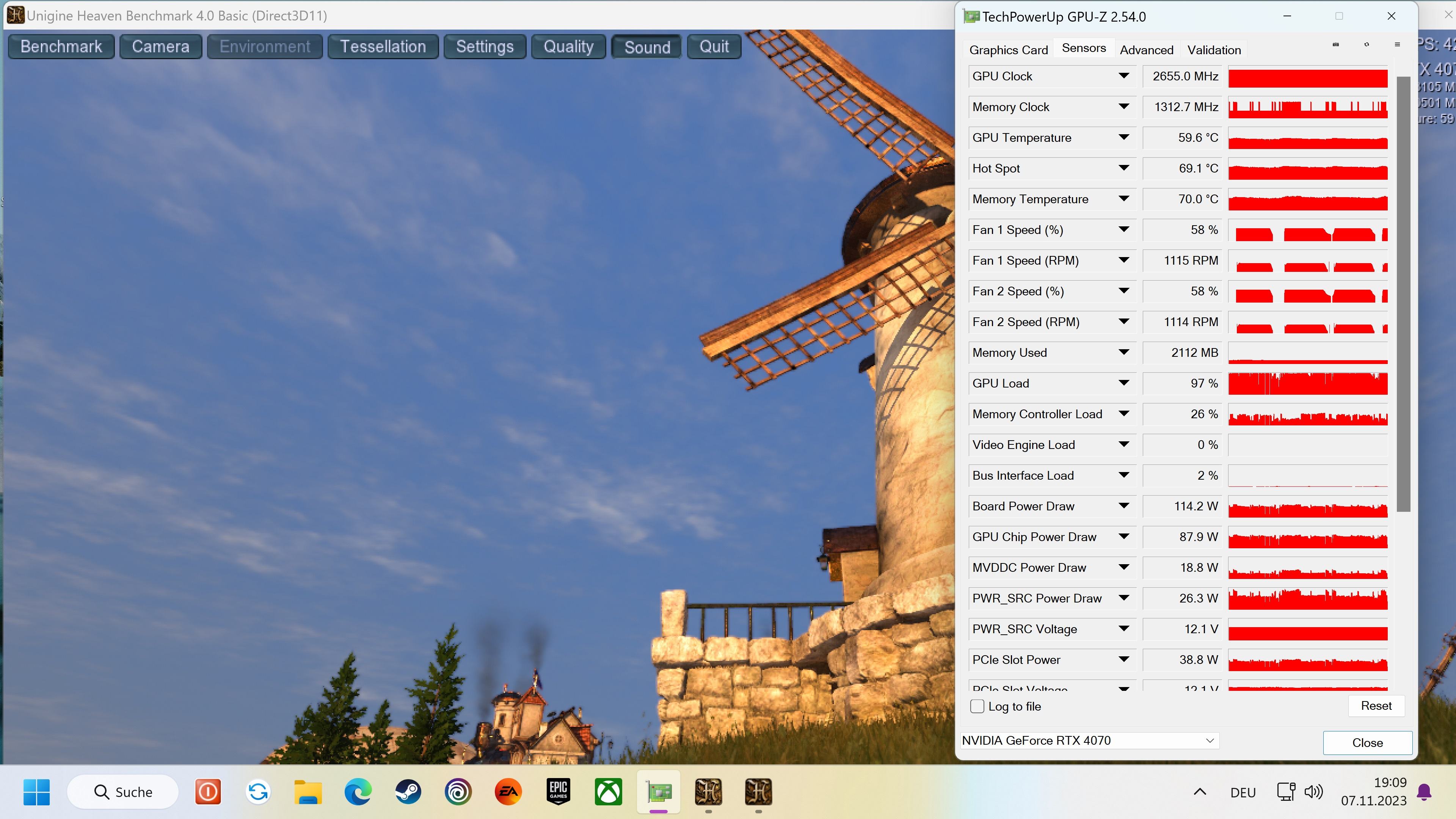Open Ubisoft Connect from the taskbar
This screenshot has width=1456, height=819.
(458, 792)
